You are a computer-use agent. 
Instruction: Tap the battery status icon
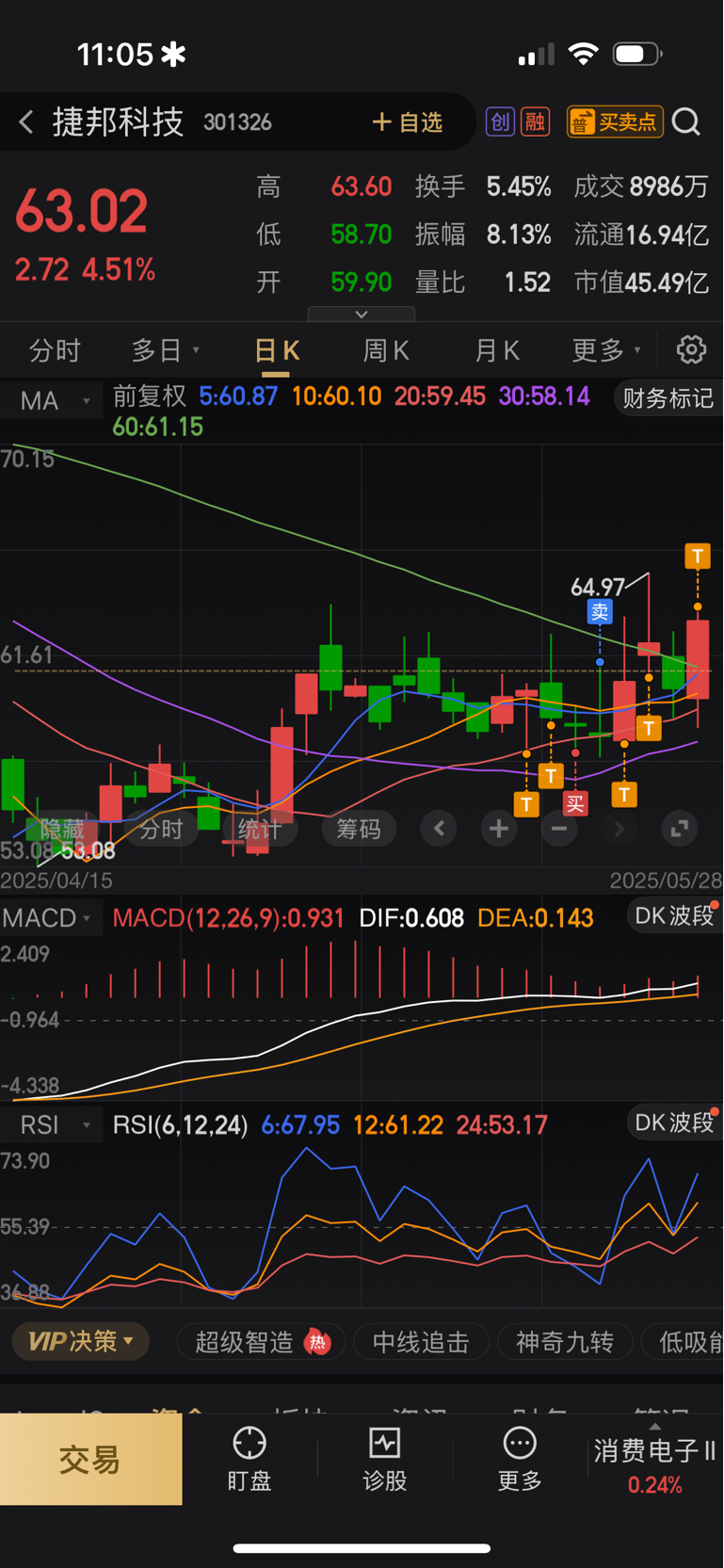[x=637, y=54]
